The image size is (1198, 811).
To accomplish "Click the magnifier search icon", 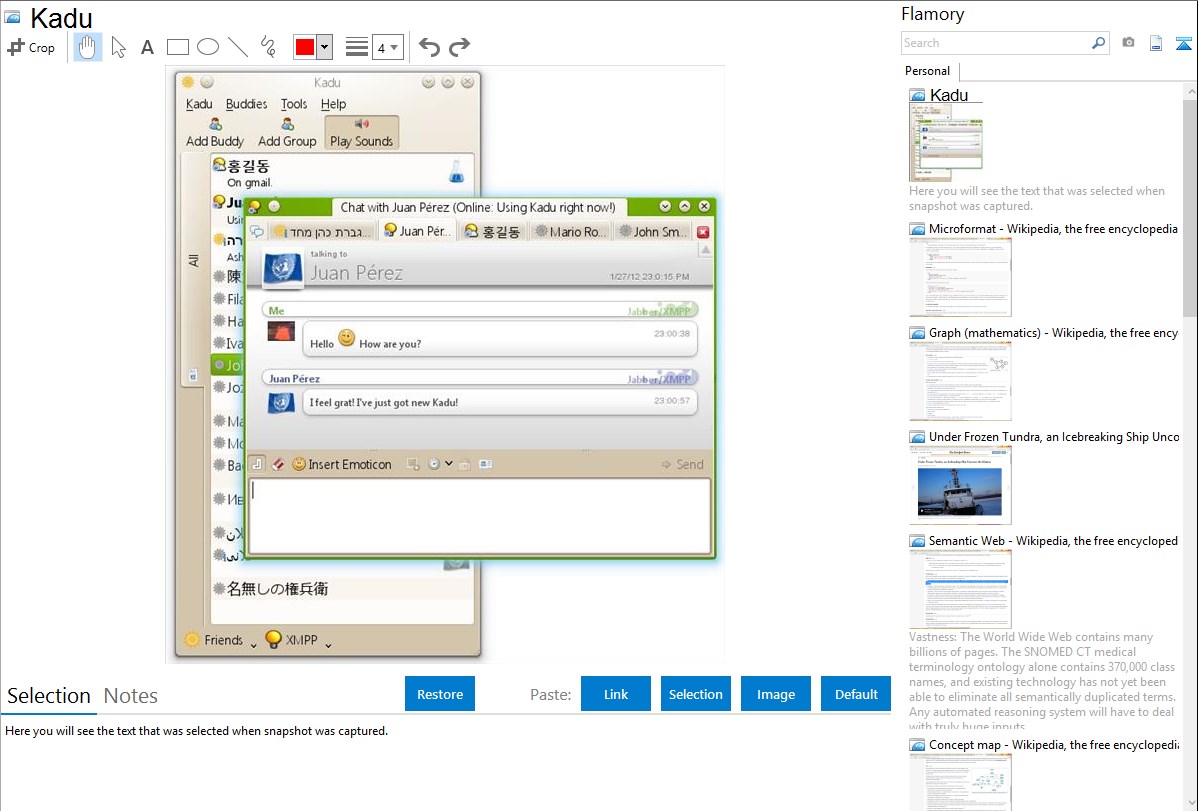I will click(1099, 43).
